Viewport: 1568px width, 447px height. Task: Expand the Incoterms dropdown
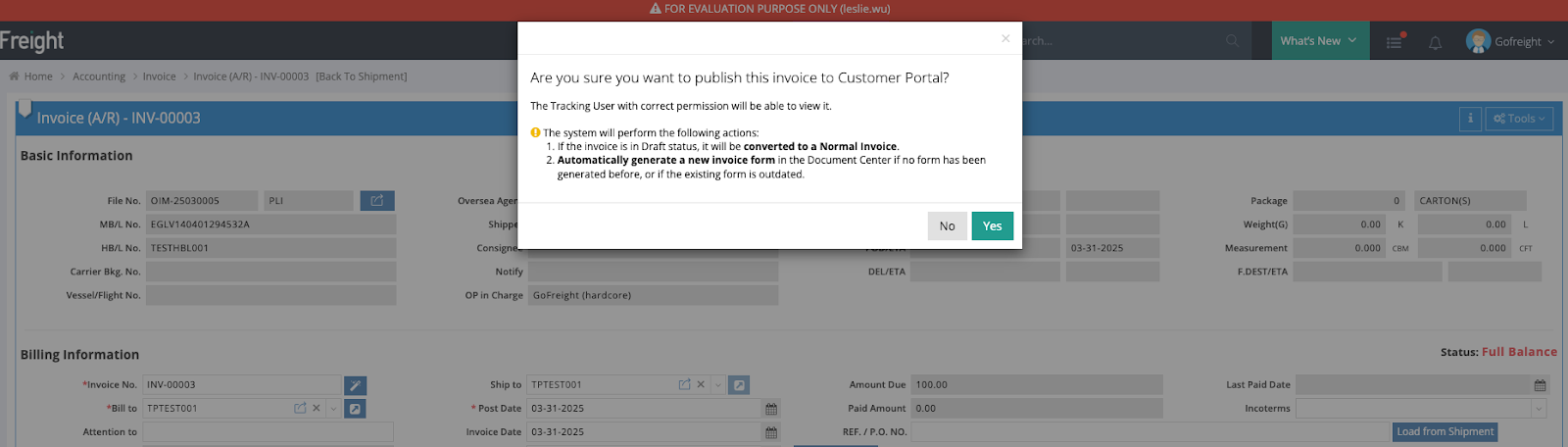tap(1538, 409)
